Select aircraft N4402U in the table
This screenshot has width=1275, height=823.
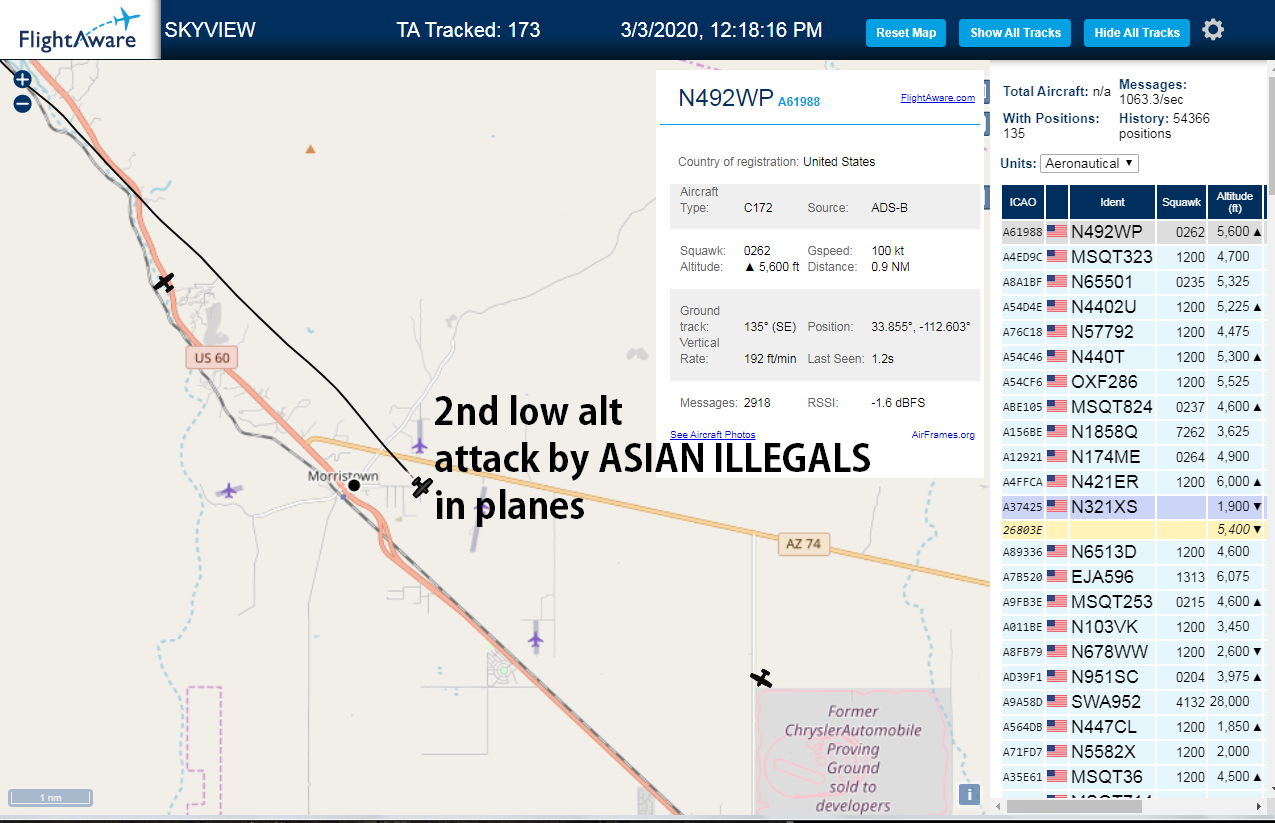pos(1133,307)
